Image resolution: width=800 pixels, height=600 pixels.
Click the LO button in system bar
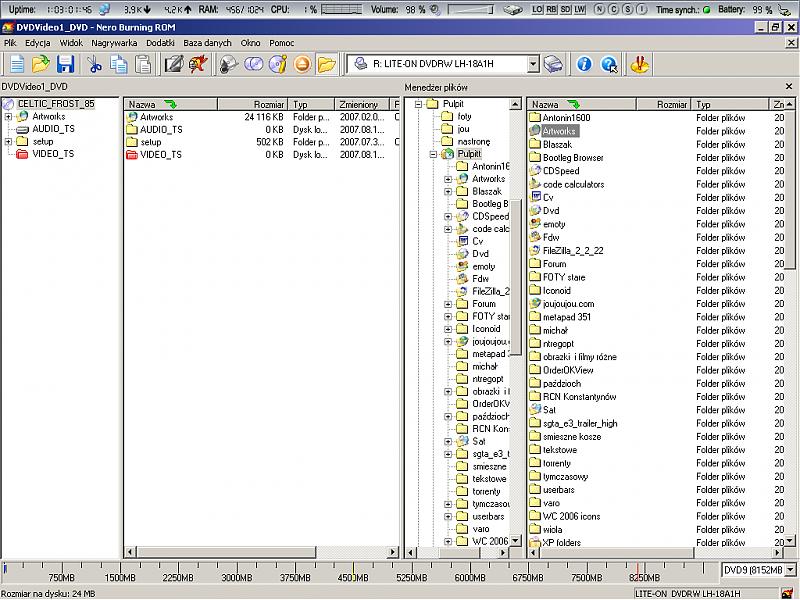coord(537,9)
